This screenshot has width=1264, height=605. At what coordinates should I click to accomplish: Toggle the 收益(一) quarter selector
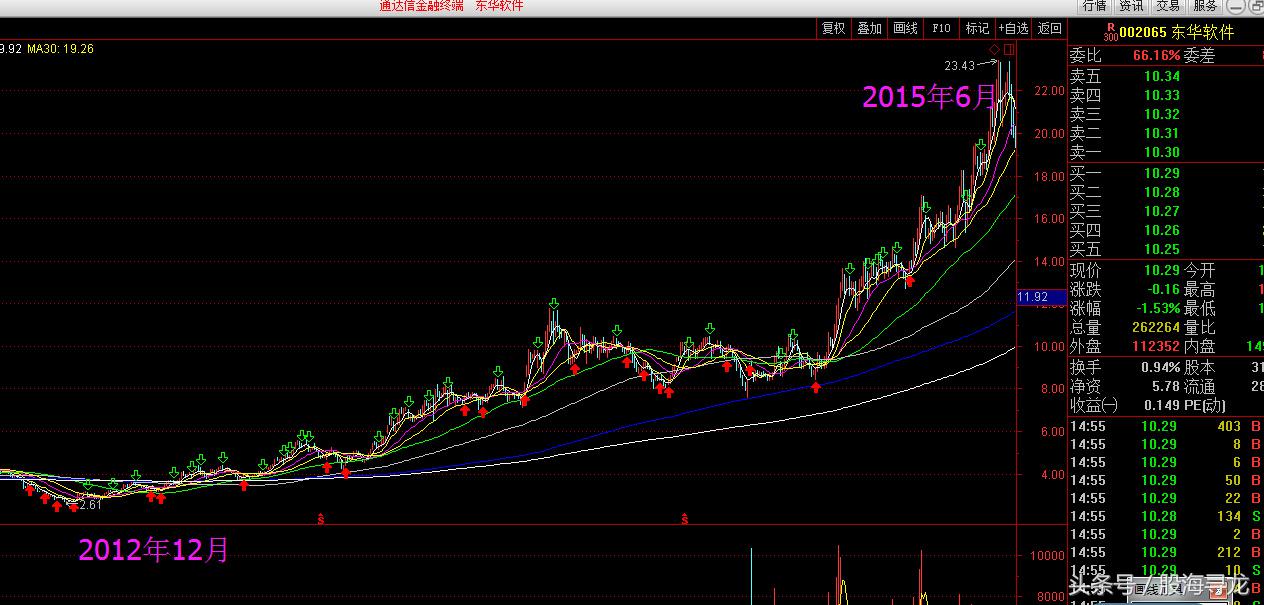[1094, 405]
